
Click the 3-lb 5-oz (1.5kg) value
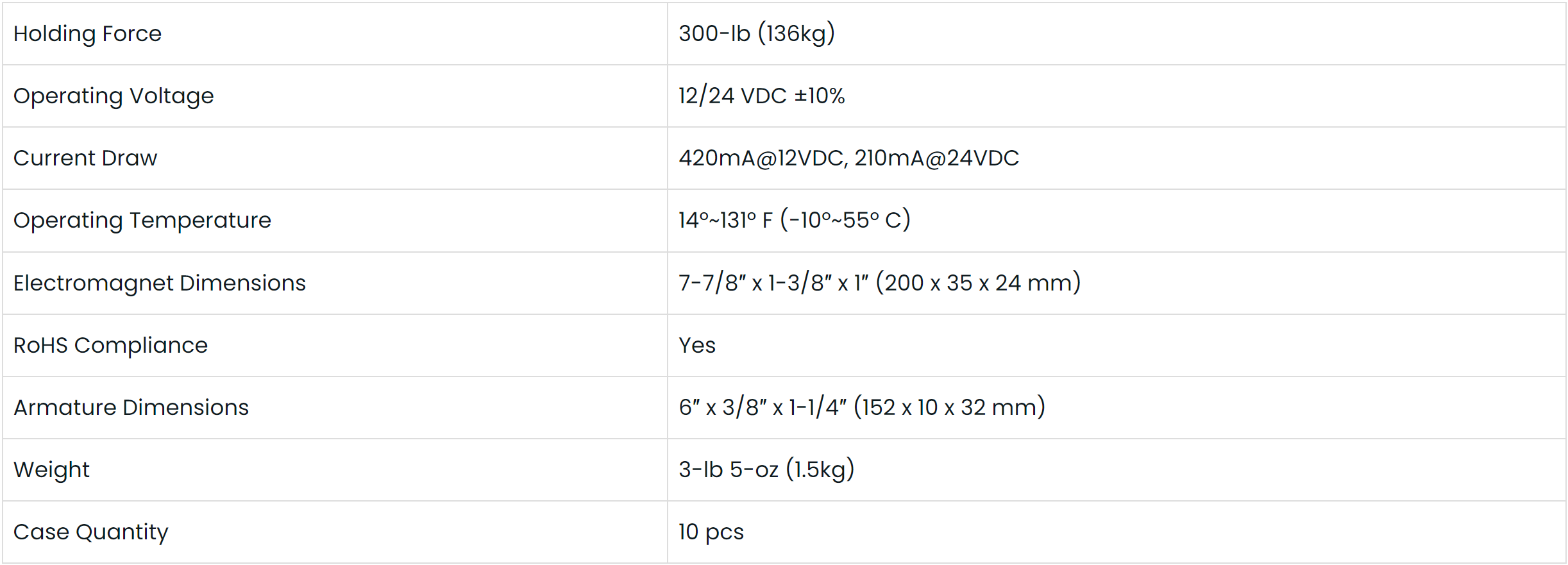click(x=766, y=469)
